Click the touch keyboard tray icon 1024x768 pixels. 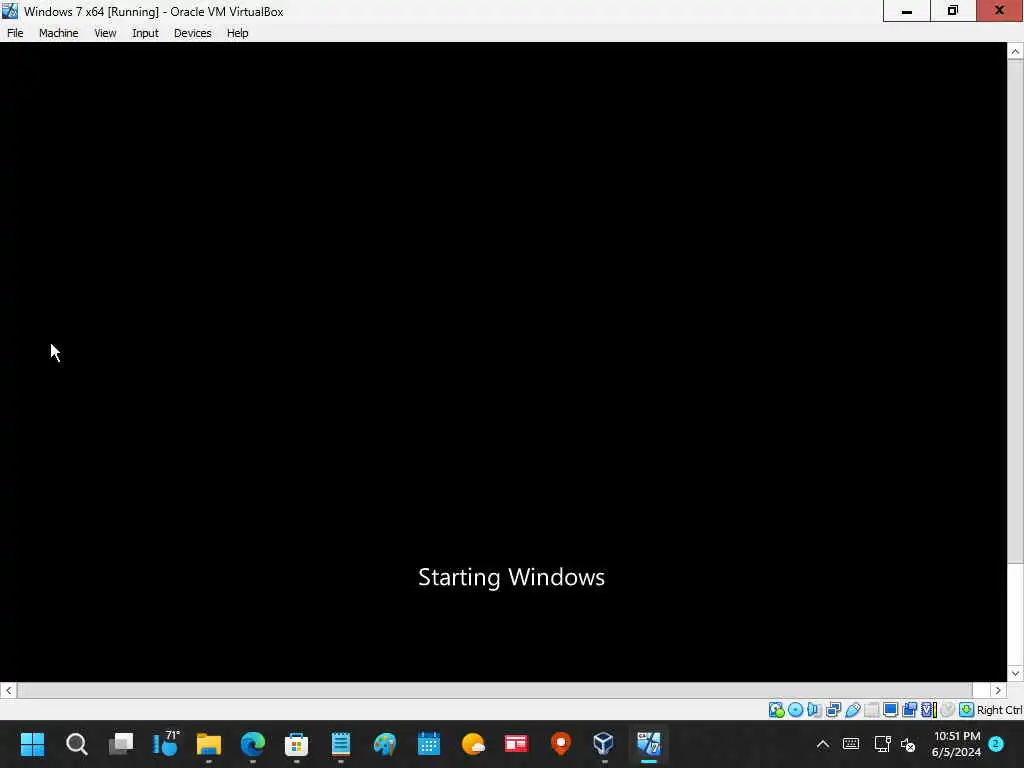851,744
